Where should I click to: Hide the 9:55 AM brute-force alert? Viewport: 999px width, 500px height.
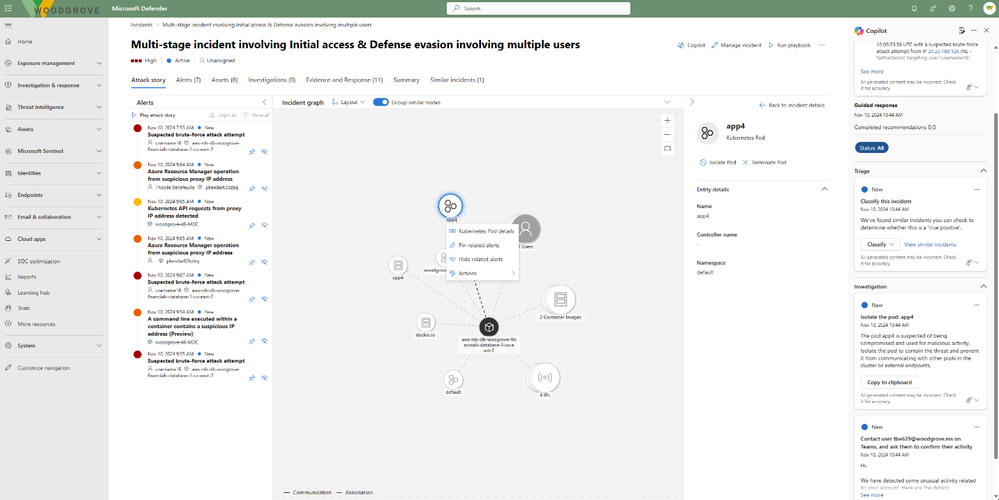coord(264,378)
